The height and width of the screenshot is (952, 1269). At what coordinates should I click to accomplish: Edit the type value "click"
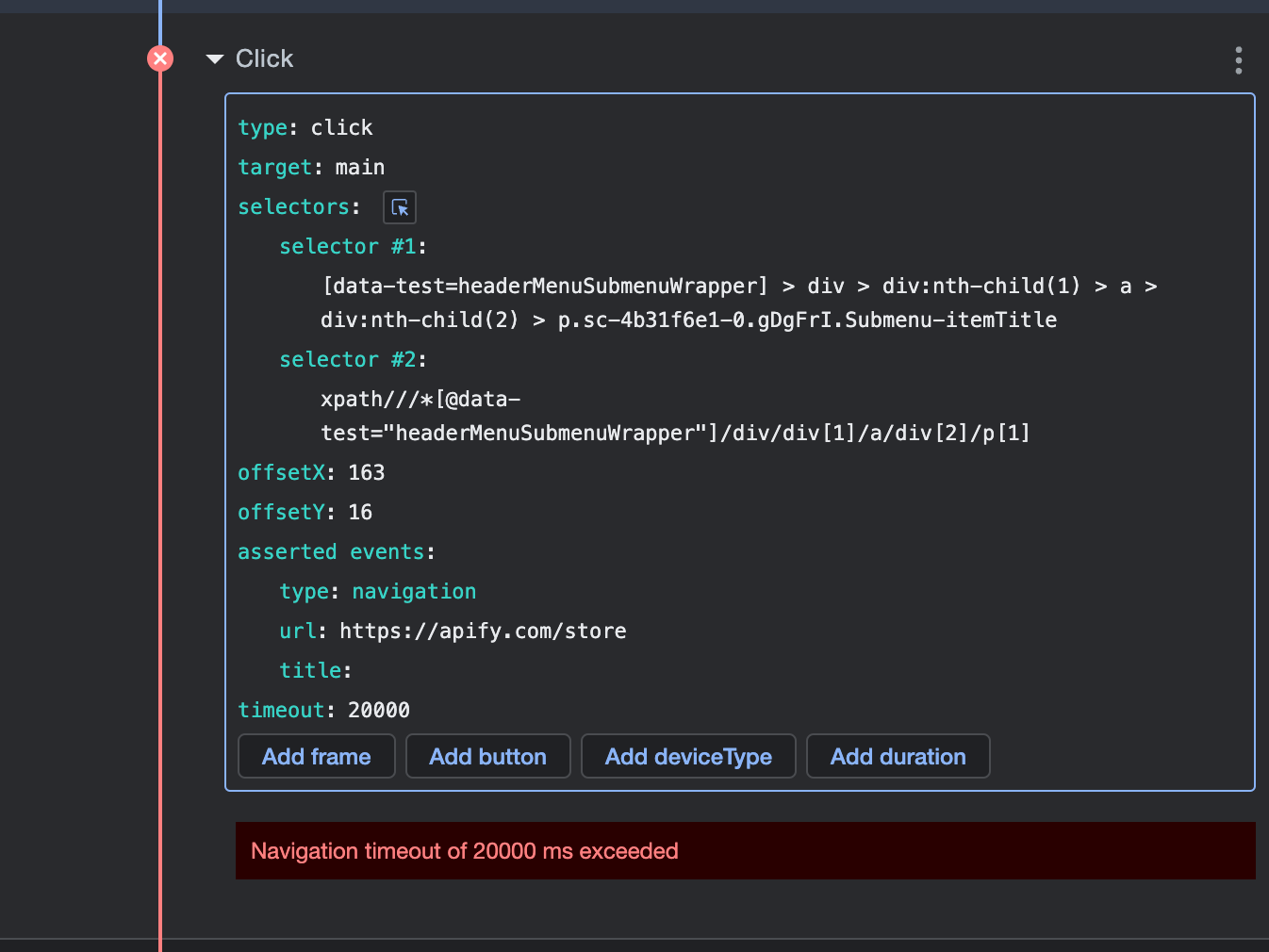(341, 127)
